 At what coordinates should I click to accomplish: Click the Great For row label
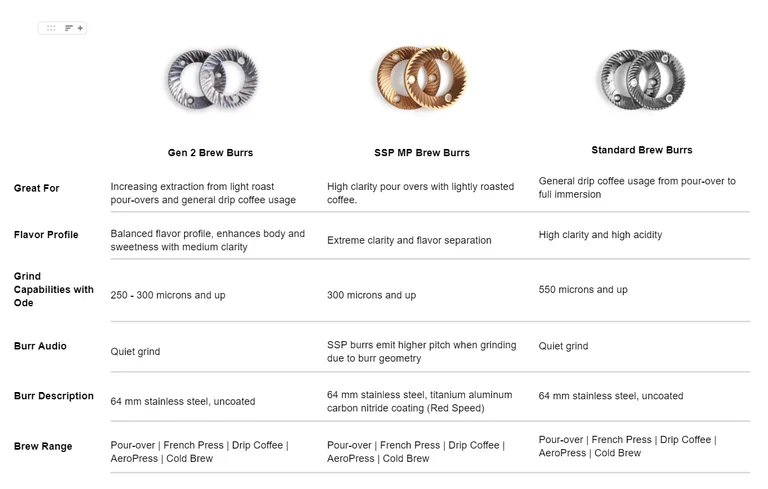36,188
